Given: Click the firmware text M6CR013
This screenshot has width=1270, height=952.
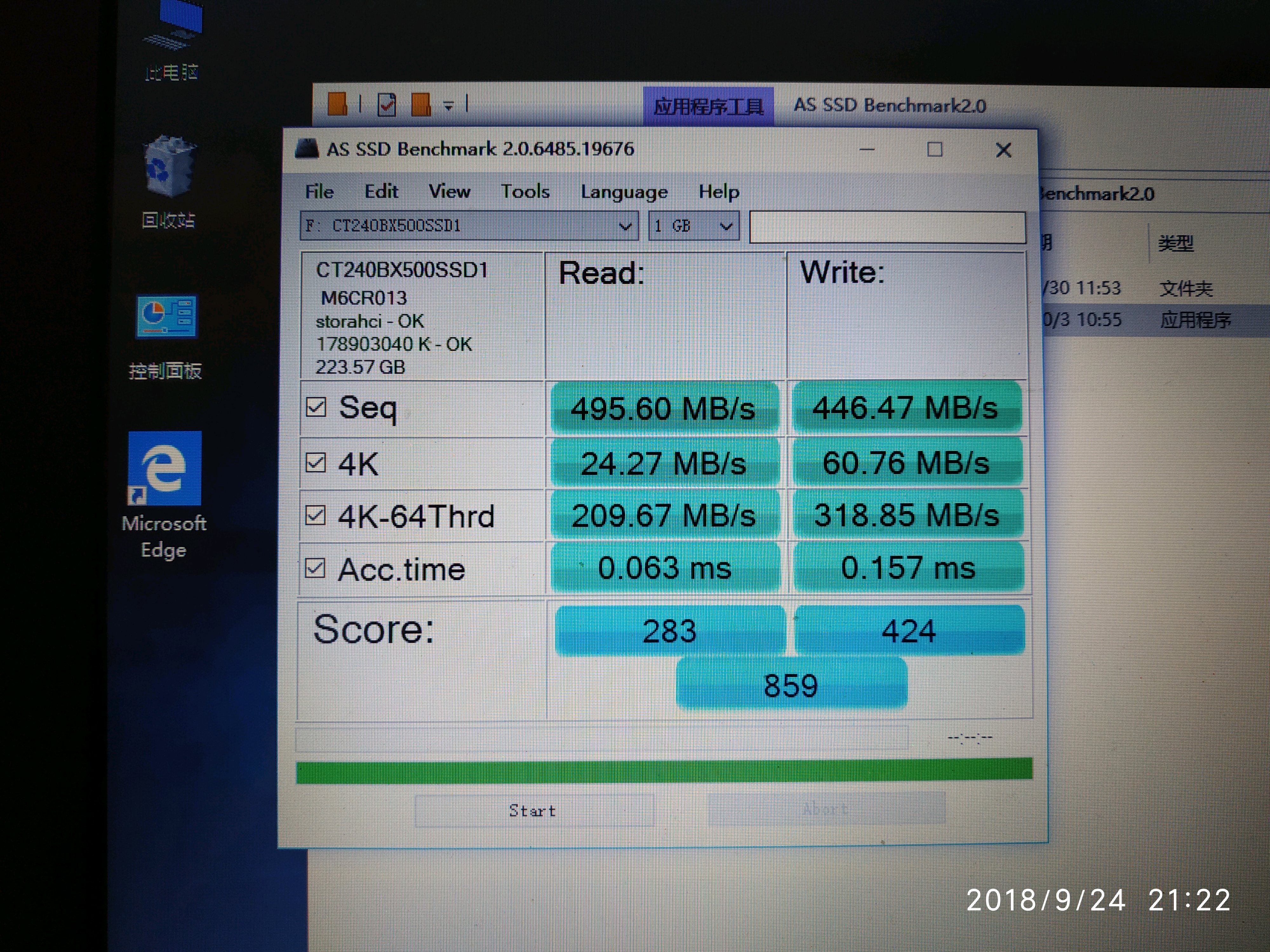Looking at the screenshot, I should coord(364,298).
